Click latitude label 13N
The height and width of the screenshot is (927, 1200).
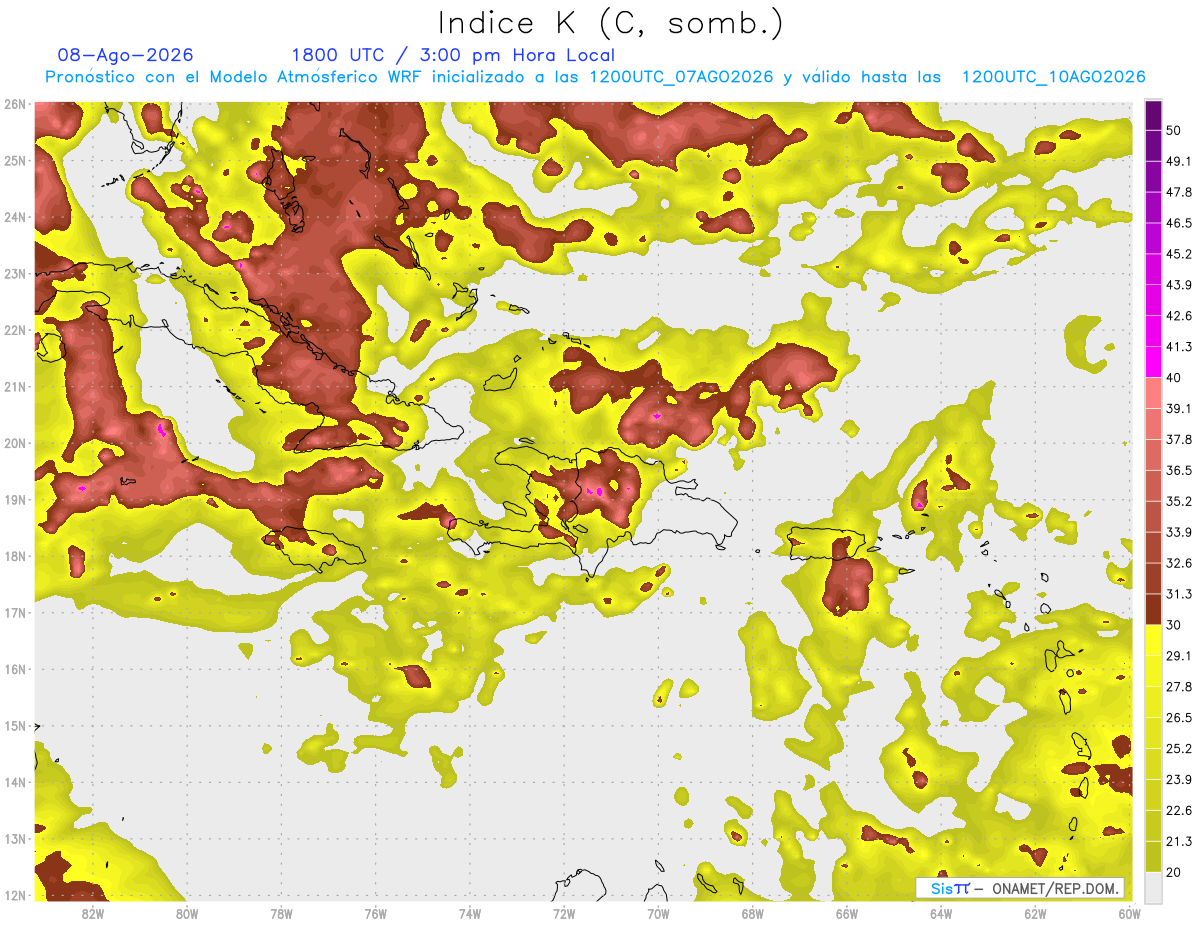click(14, 839)
